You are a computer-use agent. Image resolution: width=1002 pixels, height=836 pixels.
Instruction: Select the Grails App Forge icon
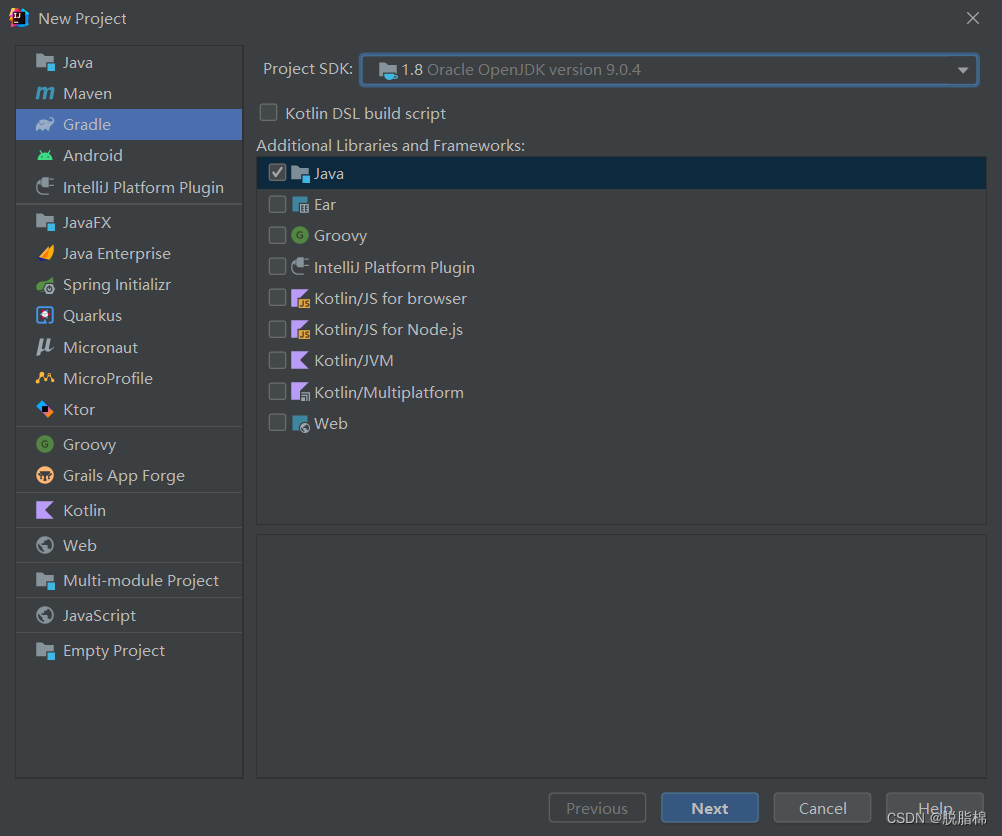[44, 476]
